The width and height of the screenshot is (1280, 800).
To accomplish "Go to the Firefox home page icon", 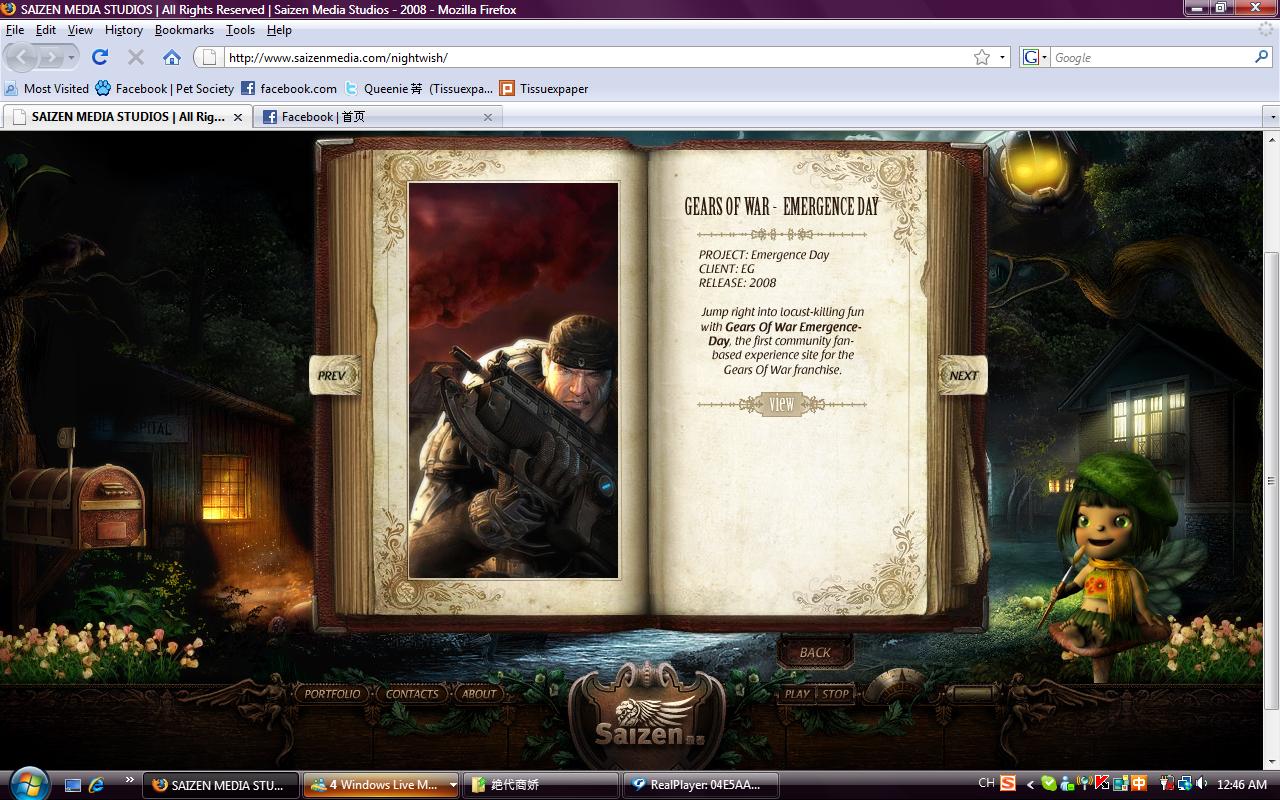I will tap(172, 57).
